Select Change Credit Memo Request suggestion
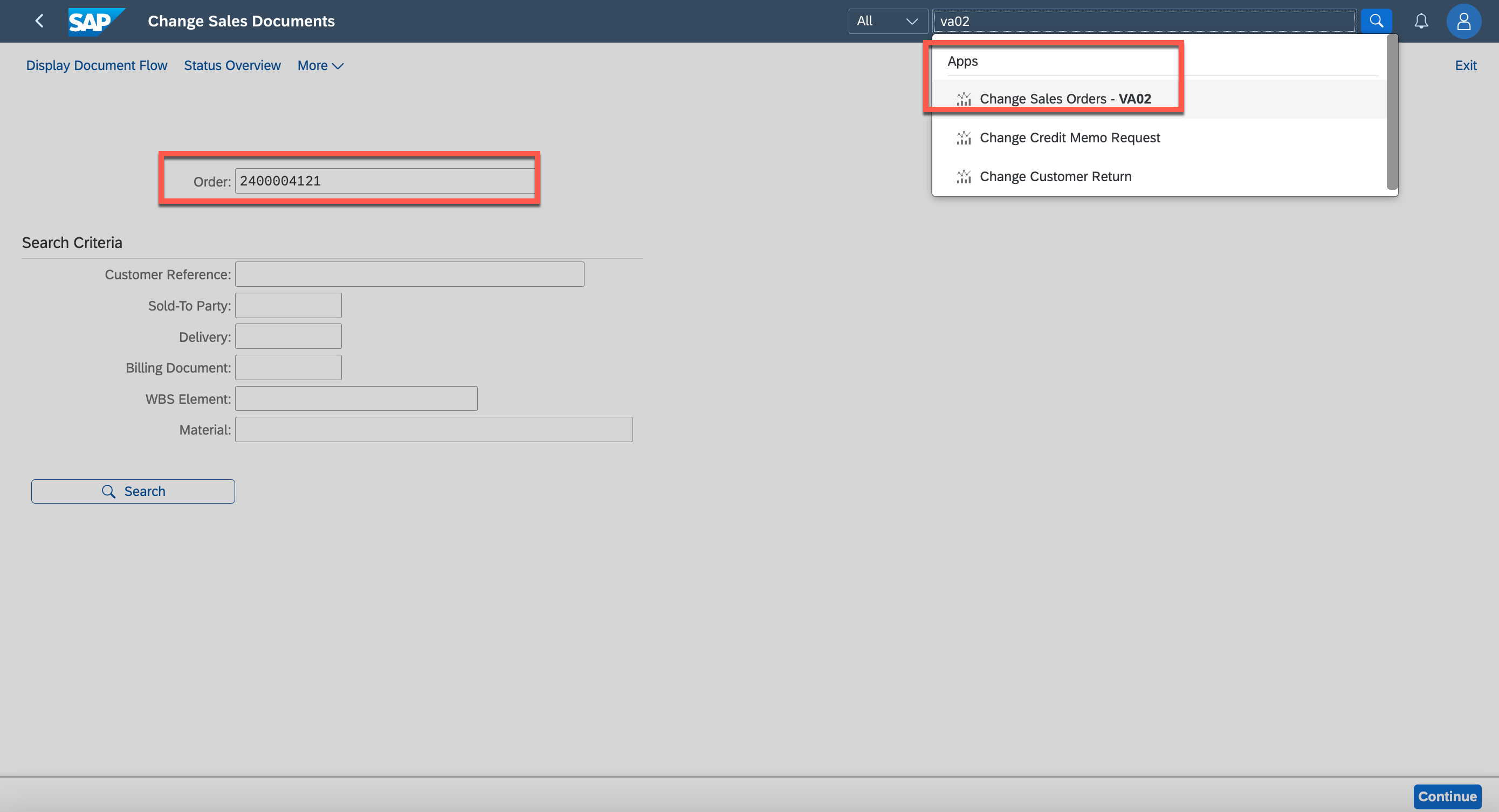This screenshot has width=1499, height=812. [x=1070, y=138]
